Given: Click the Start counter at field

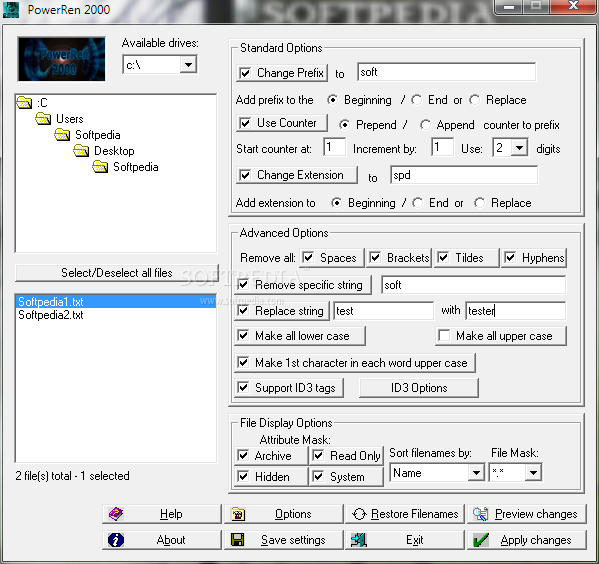Looking at the screenshot, I should (334, 147).
